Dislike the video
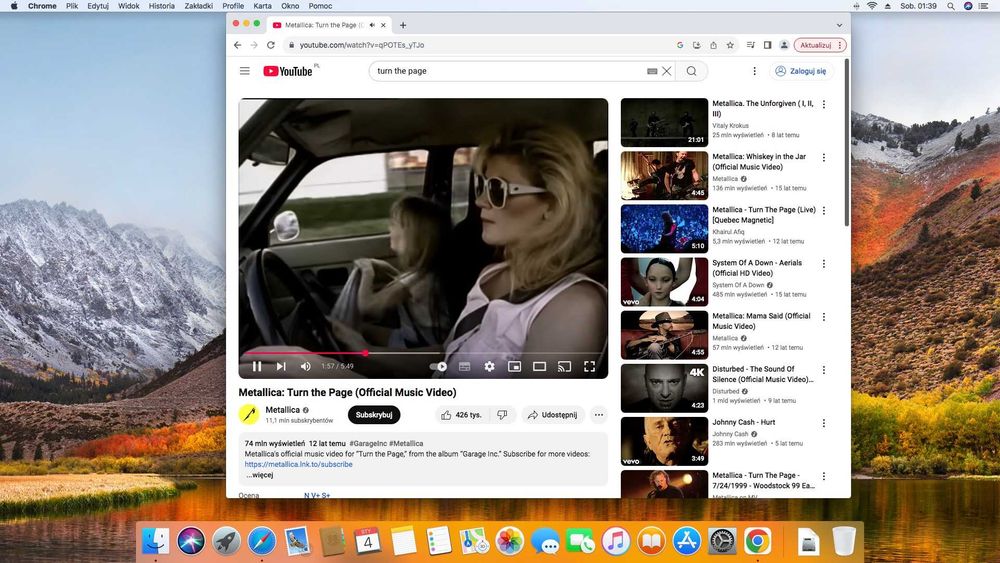This screenshot has height=563, width=1000. [503, 415]
